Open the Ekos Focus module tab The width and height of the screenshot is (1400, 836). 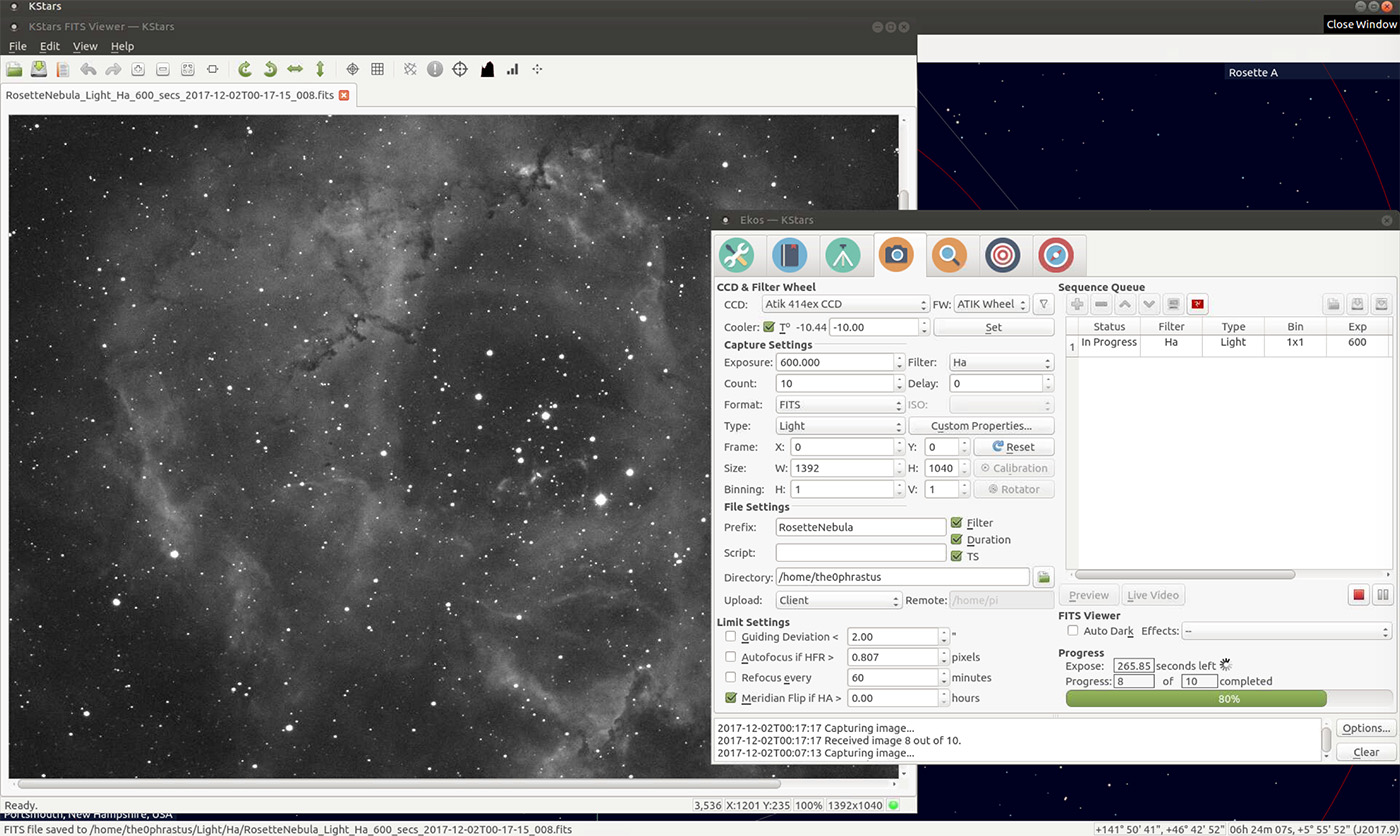click(x=949, y=256)
